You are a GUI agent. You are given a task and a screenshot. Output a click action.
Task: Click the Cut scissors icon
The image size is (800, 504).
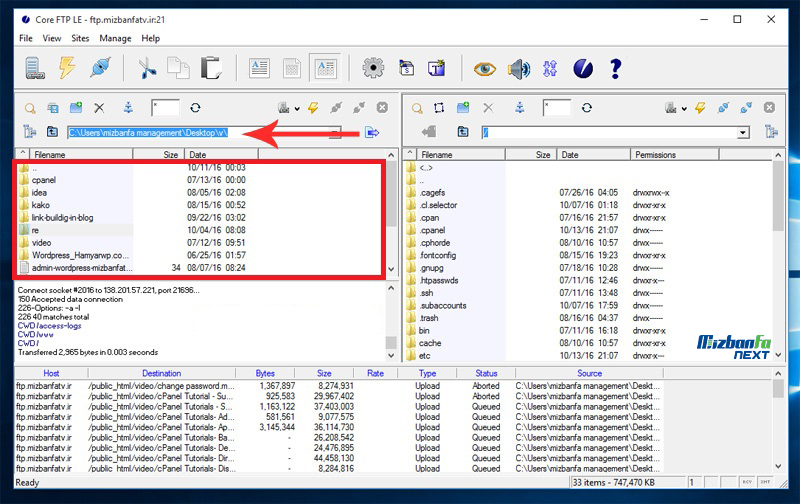pos(147,68)
